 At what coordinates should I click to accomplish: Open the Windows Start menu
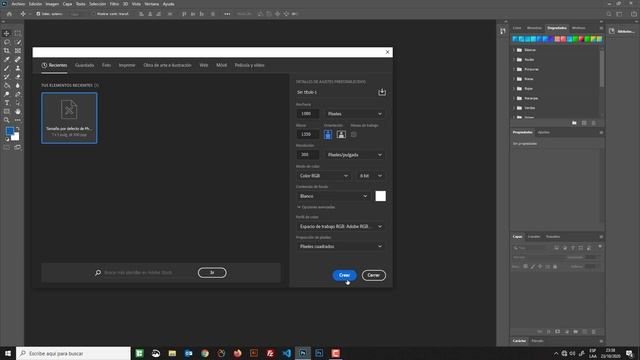click(8, 353)
